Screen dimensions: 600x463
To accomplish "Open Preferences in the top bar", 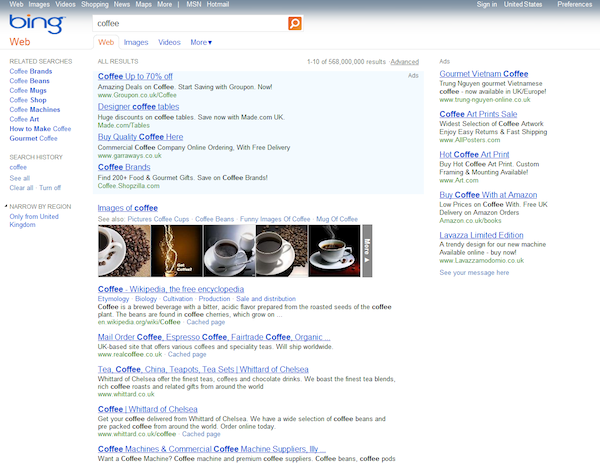I will (x=574, y=5).
